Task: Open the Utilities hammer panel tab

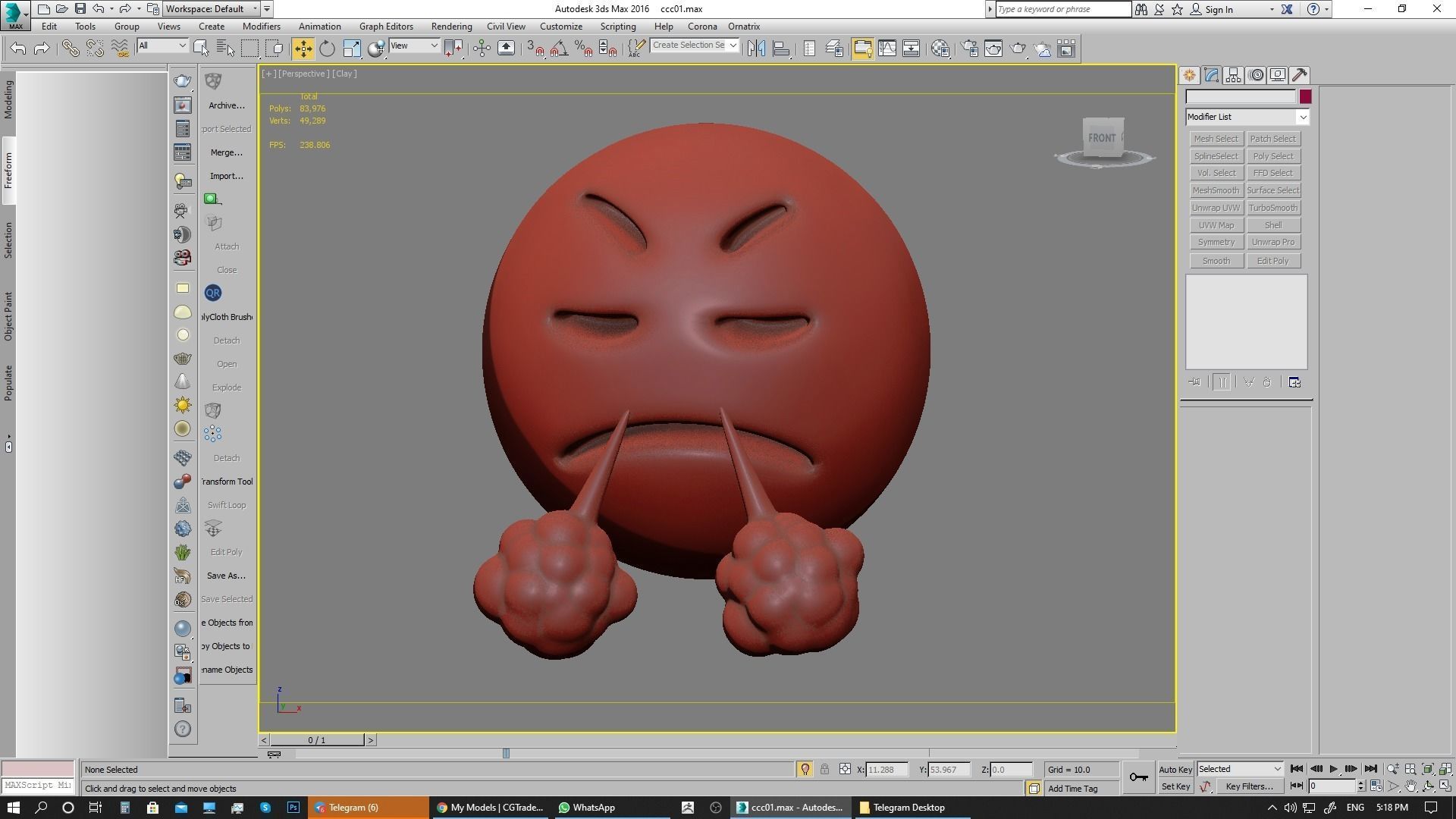Action: click(1300, 75)
